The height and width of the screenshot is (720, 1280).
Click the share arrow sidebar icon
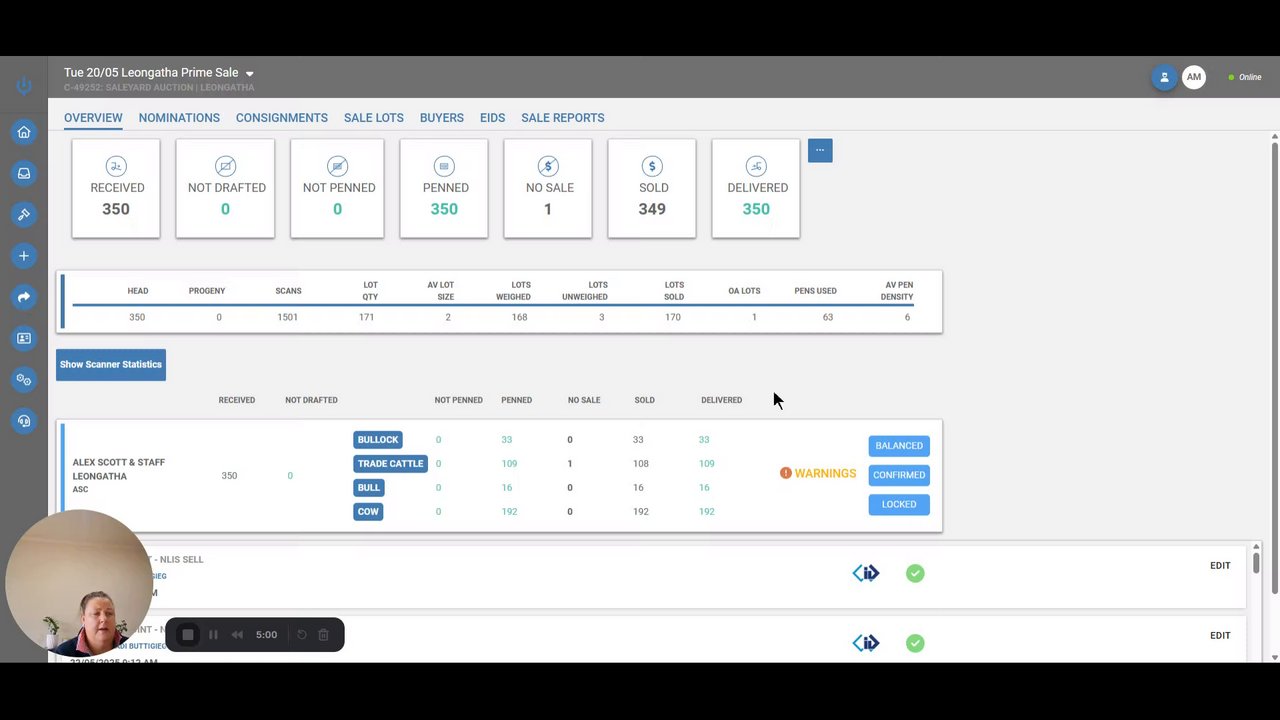coord(24,297)
